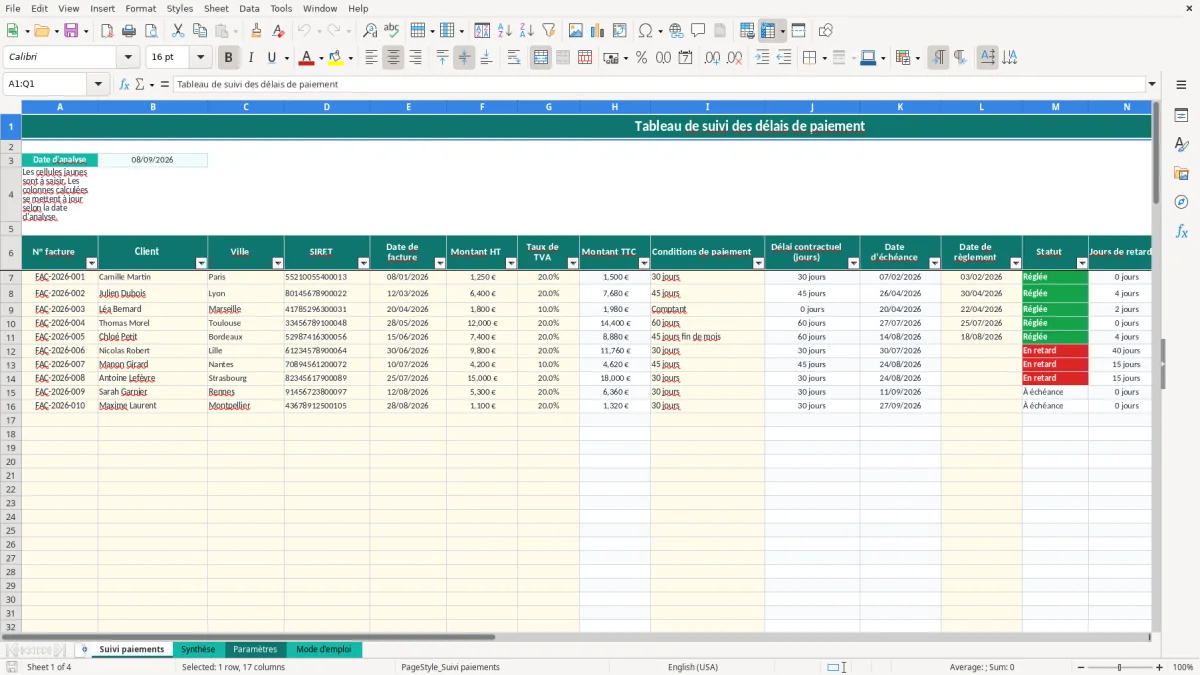Image resolution: width=1200 pixels, height=675 pixels.
Task: Click the Export as PDF icon
Action: [x=107, y=31]
